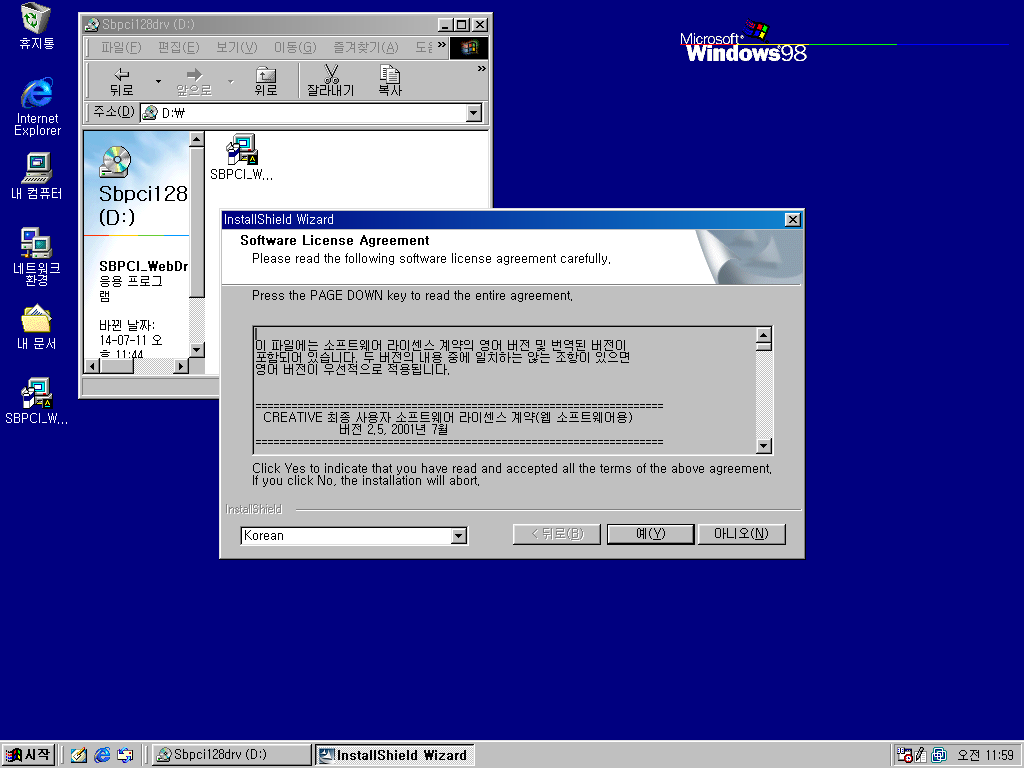Open the Explorer address bar dropdown

[474, 114]
